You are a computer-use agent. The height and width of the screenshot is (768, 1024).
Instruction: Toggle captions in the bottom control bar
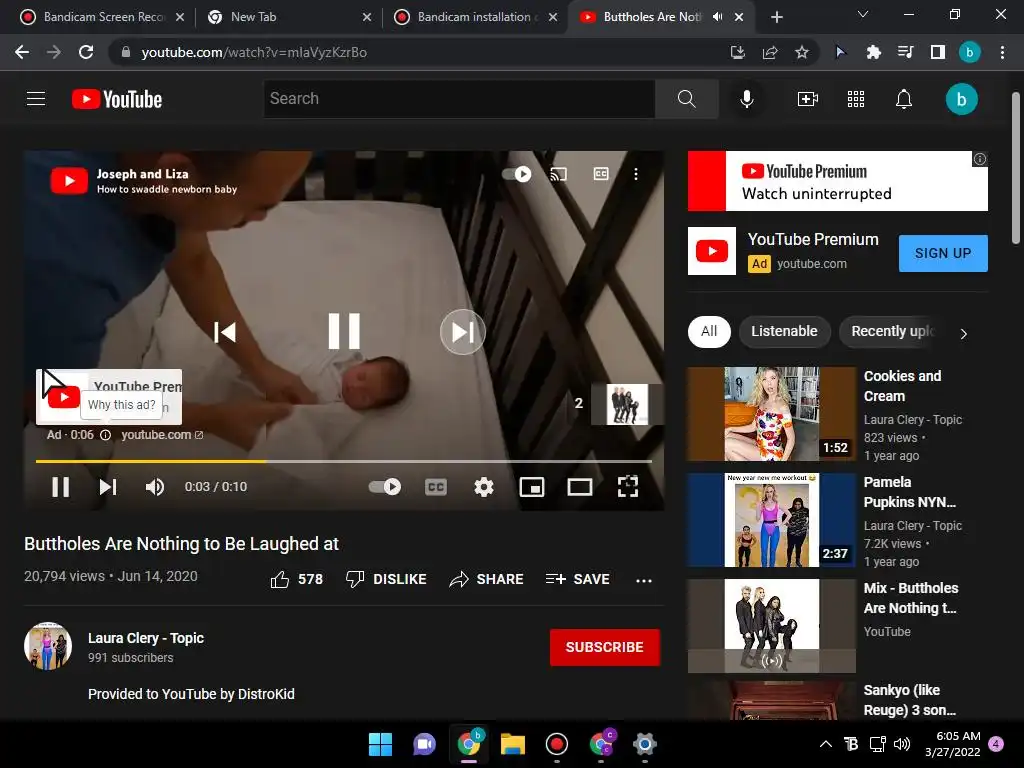(x=436, y=487)
